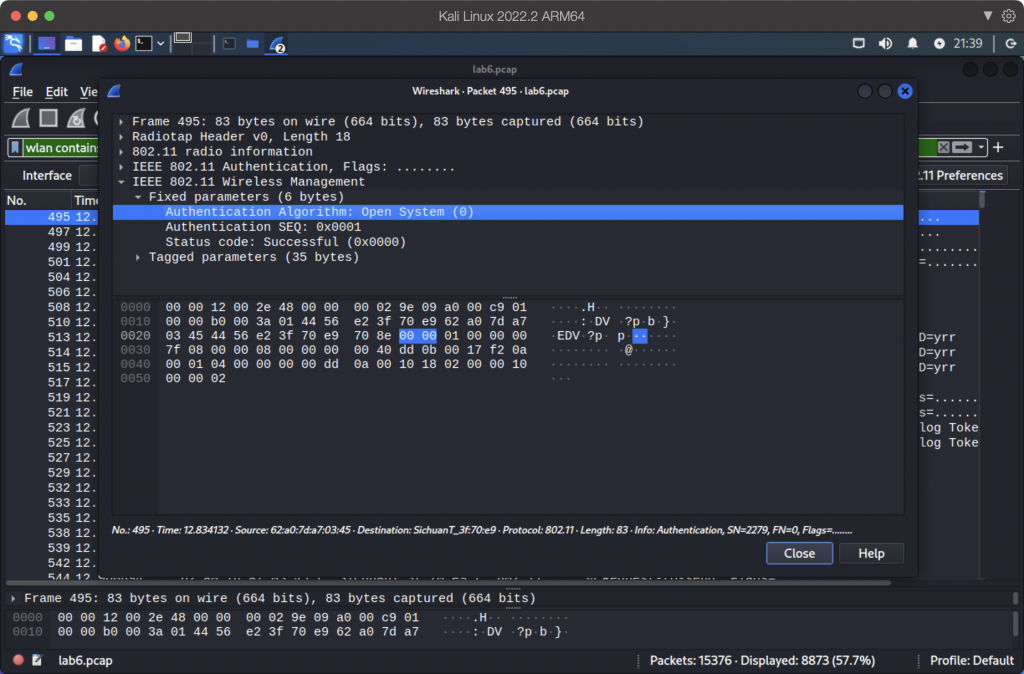Click the lab6.pcap file name in status bar

(85, 660)
